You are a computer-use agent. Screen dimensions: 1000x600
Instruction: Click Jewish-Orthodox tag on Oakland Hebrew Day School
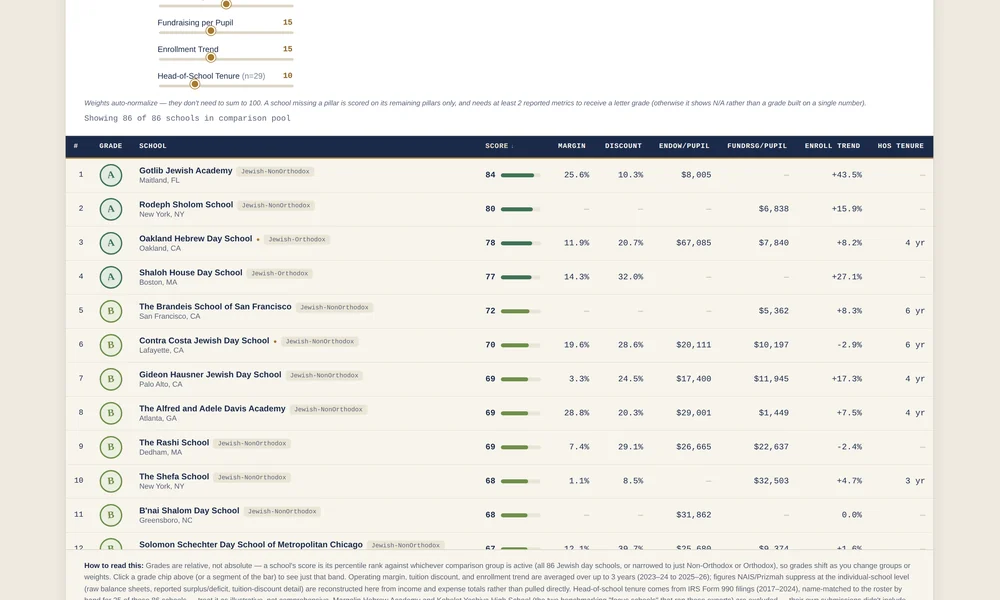297,239
